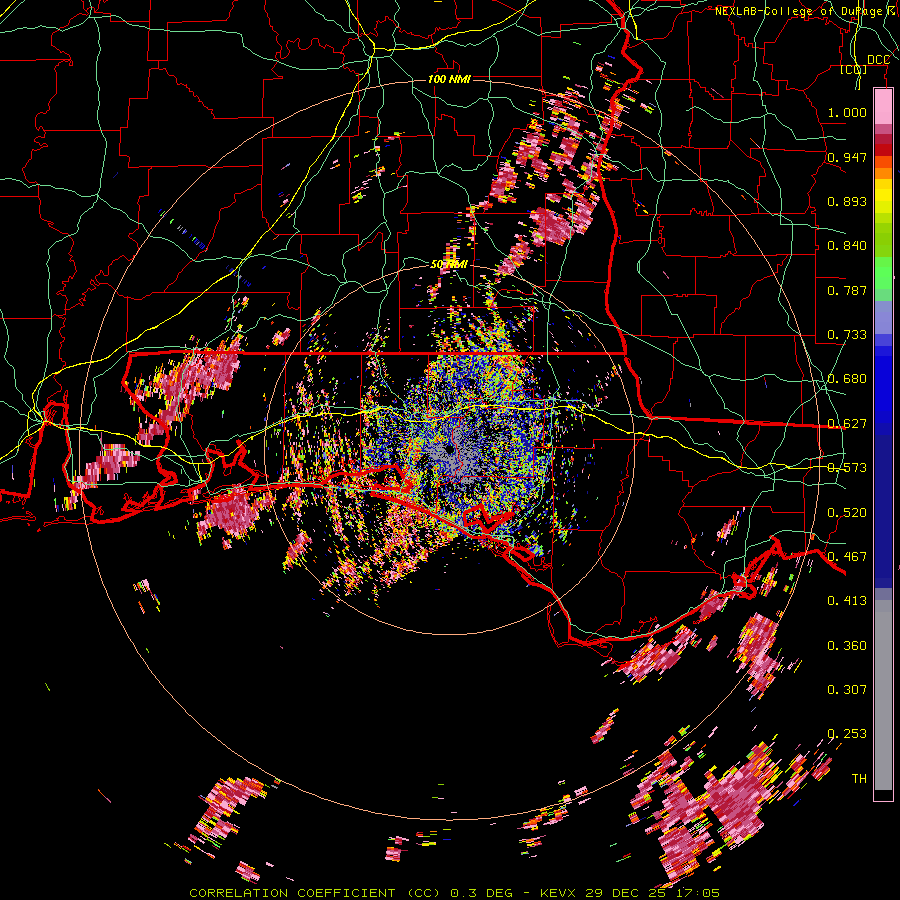Click the 0.840 legend value
The height and width of the screenshot is (900, 900).
pos(847,246)
